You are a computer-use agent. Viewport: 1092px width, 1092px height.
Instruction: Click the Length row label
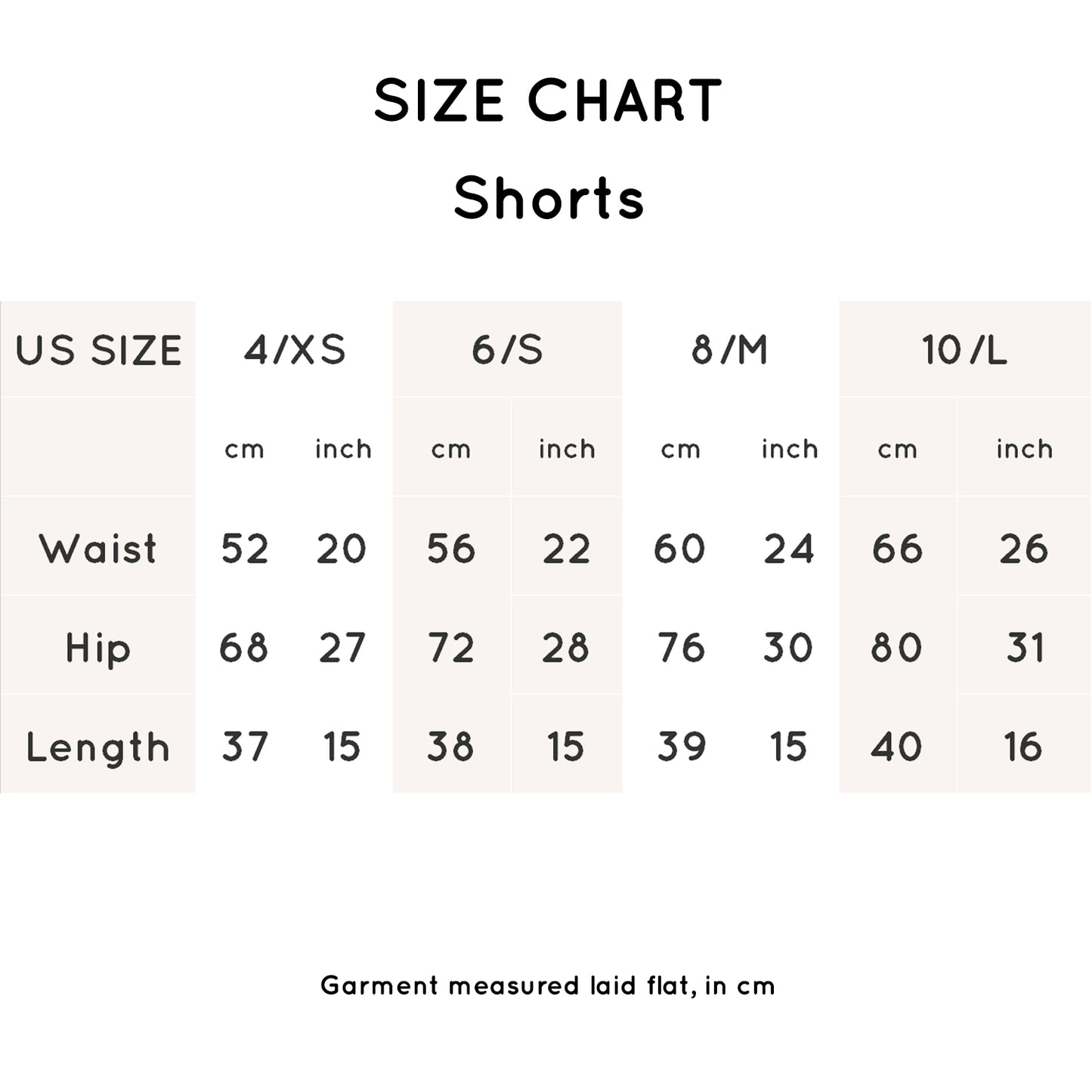click(x=98, y=747)
